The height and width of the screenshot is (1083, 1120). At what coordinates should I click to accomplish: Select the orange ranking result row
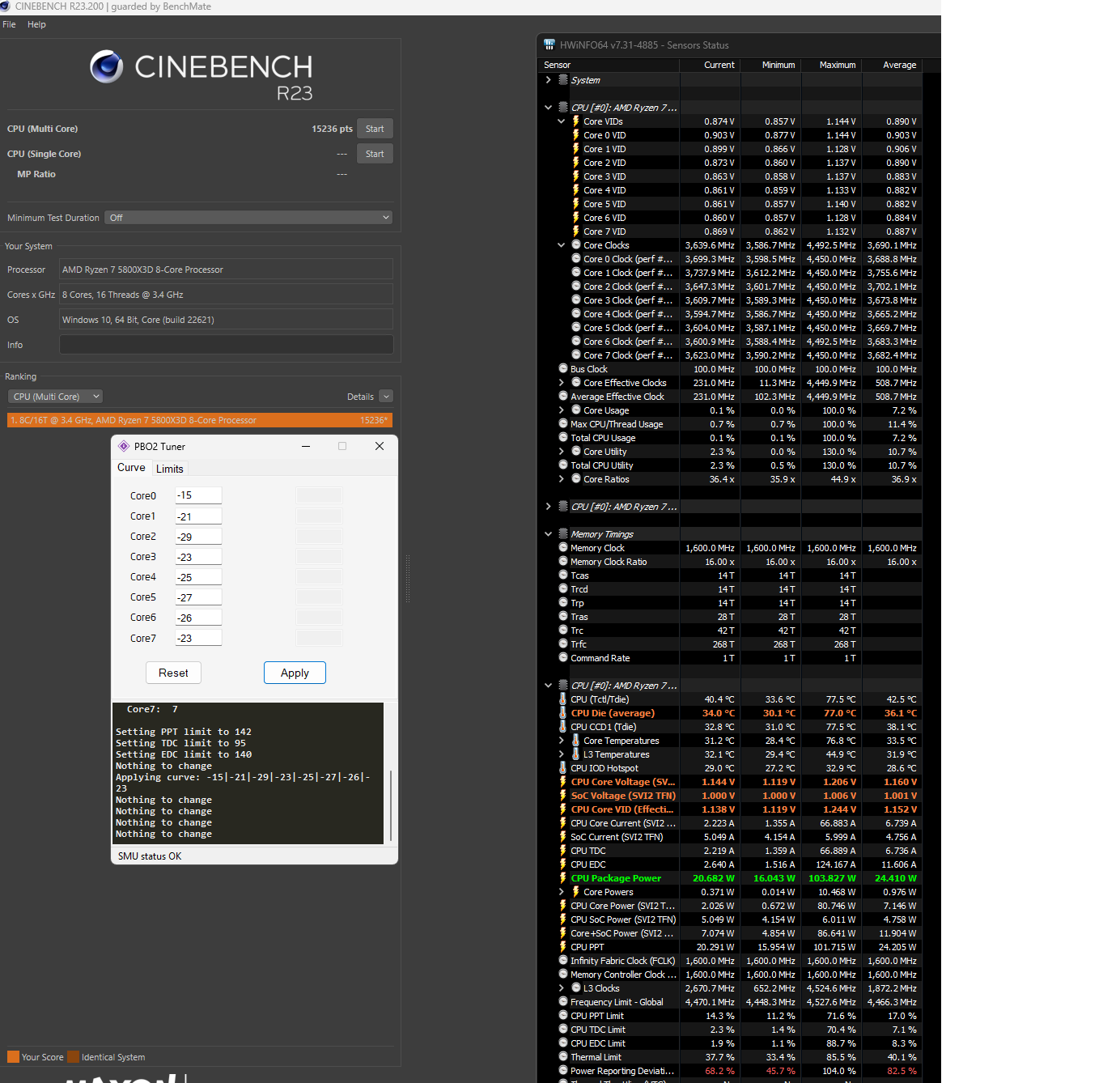coord(200,420)
